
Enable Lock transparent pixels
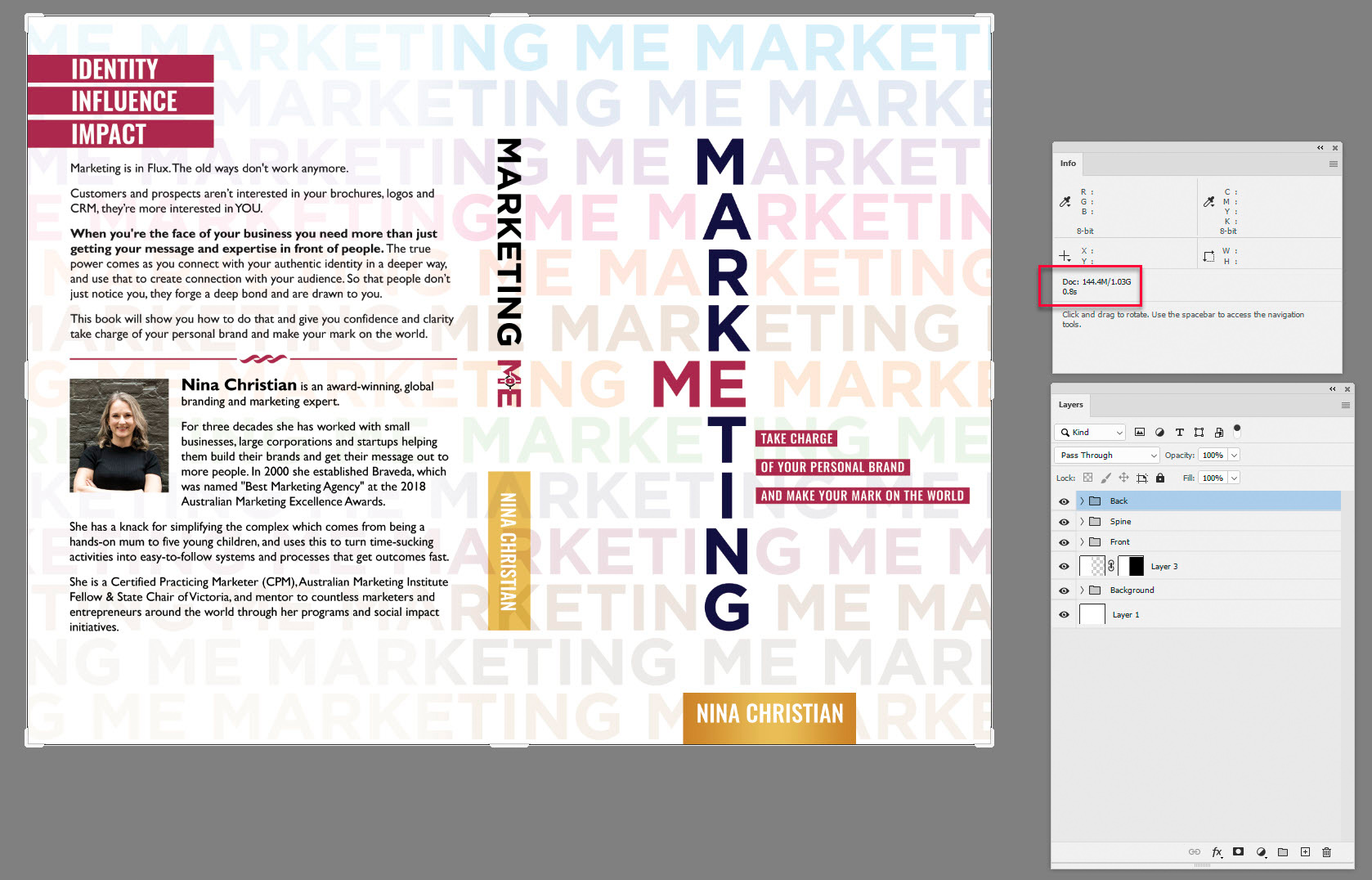coord(1087,477)
